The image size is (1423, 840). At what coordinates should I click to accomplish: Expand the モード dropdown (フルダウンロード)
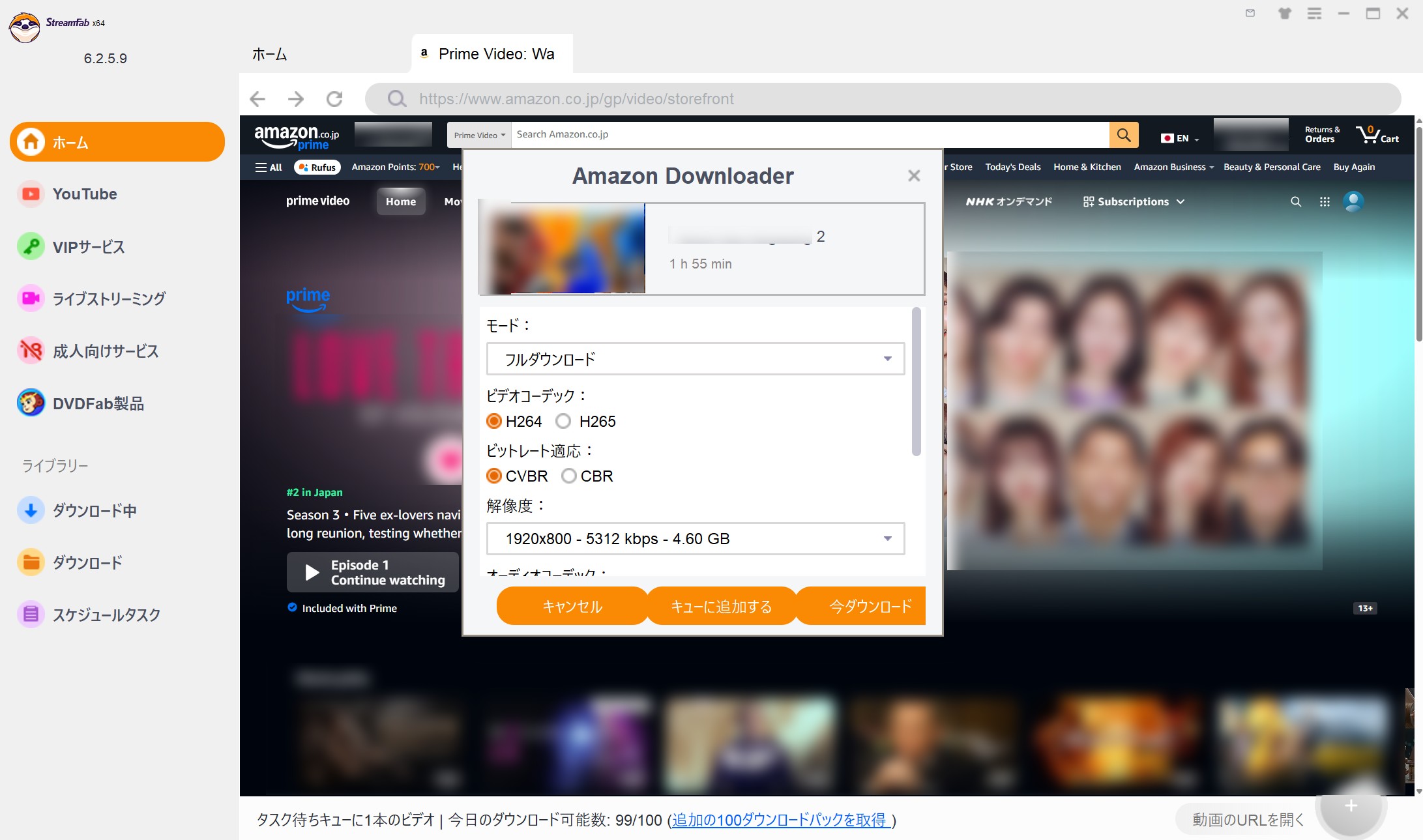click(x=695, y=359)
